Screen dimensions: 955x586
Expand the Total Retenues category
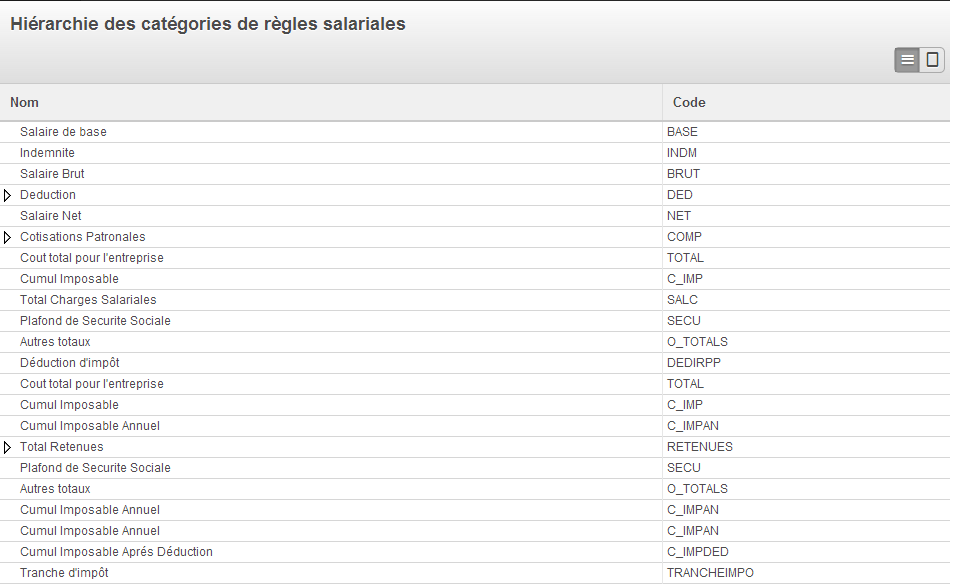[x=8, y=447]
